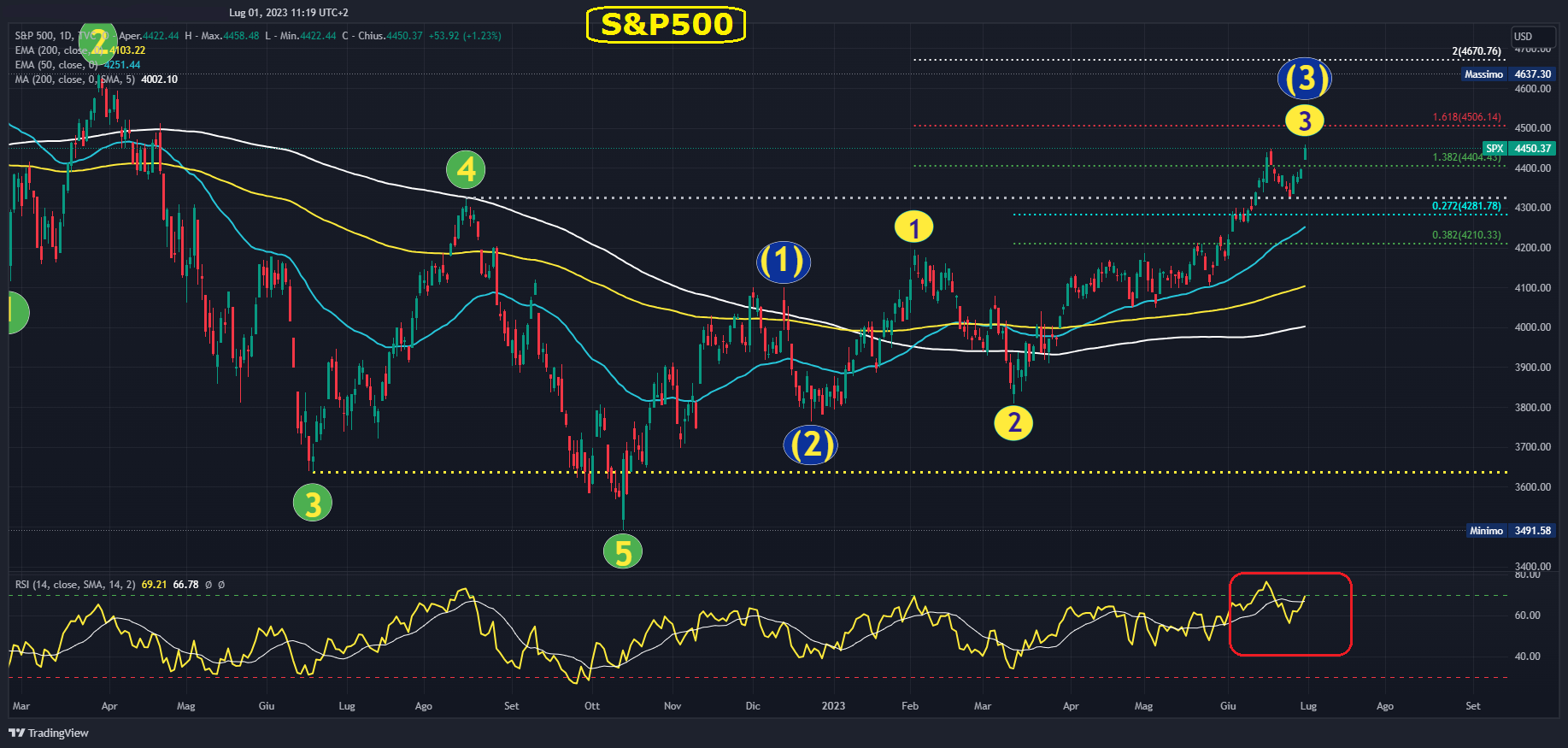Screen dimensions: 1568x748
Task: Select the S&P500 yellow title text drawing
Action: click(667, 24)
